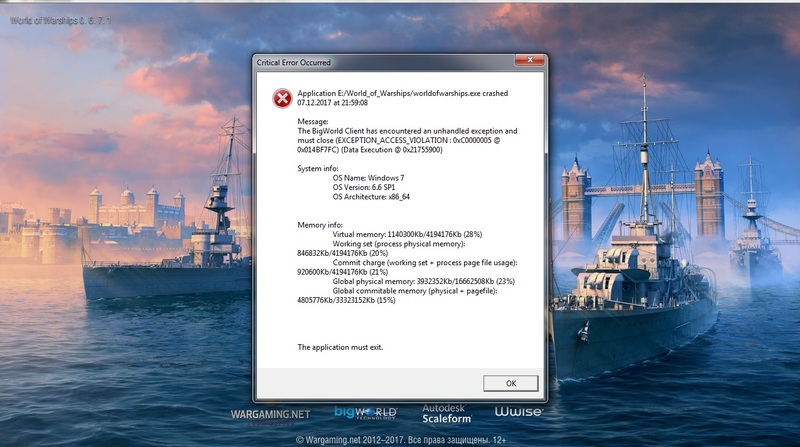Click the OK button in the error dialog

[509, 383]
